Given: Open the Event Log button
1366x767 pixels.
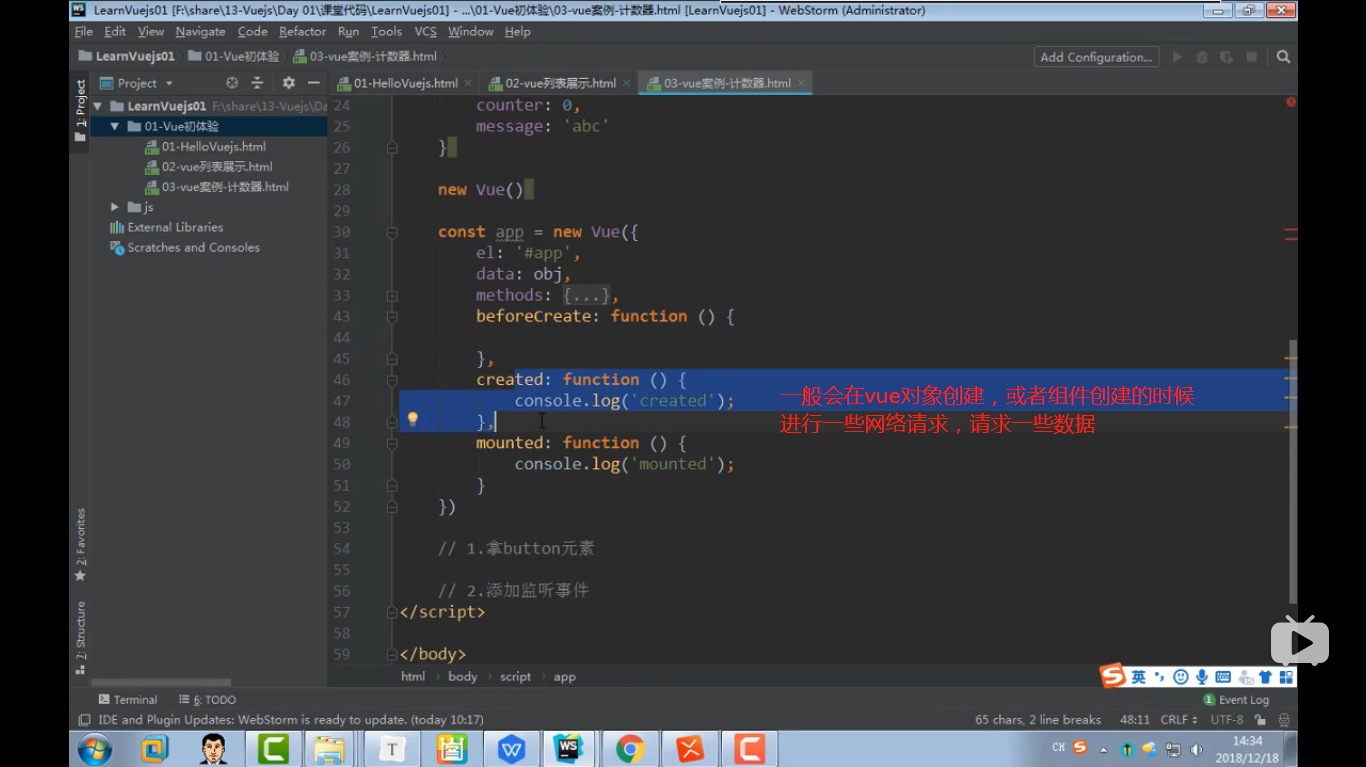Looking at the screenshot, I should click(1236, 700).
